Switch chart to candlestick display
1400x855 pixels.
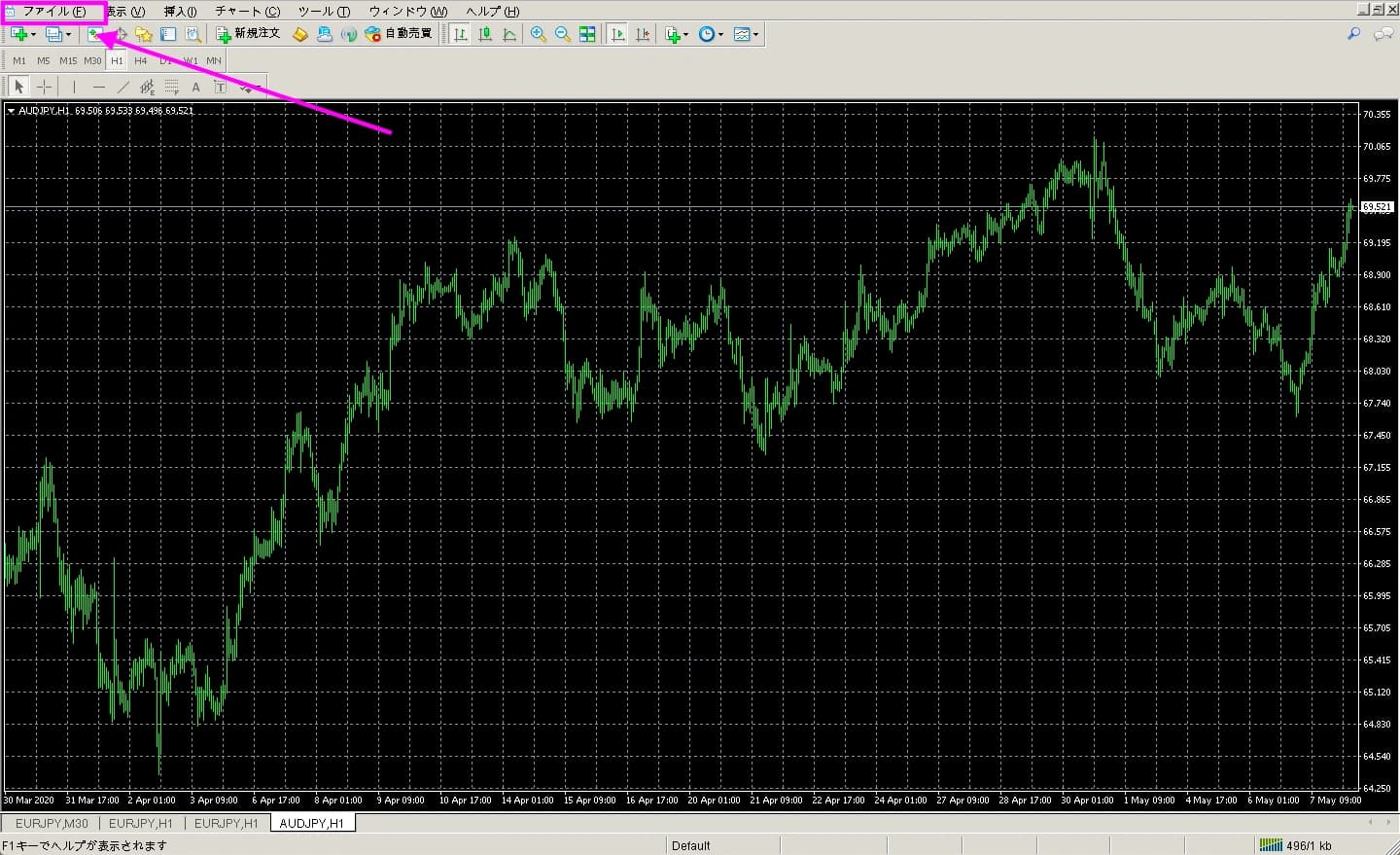click(485, 34)
